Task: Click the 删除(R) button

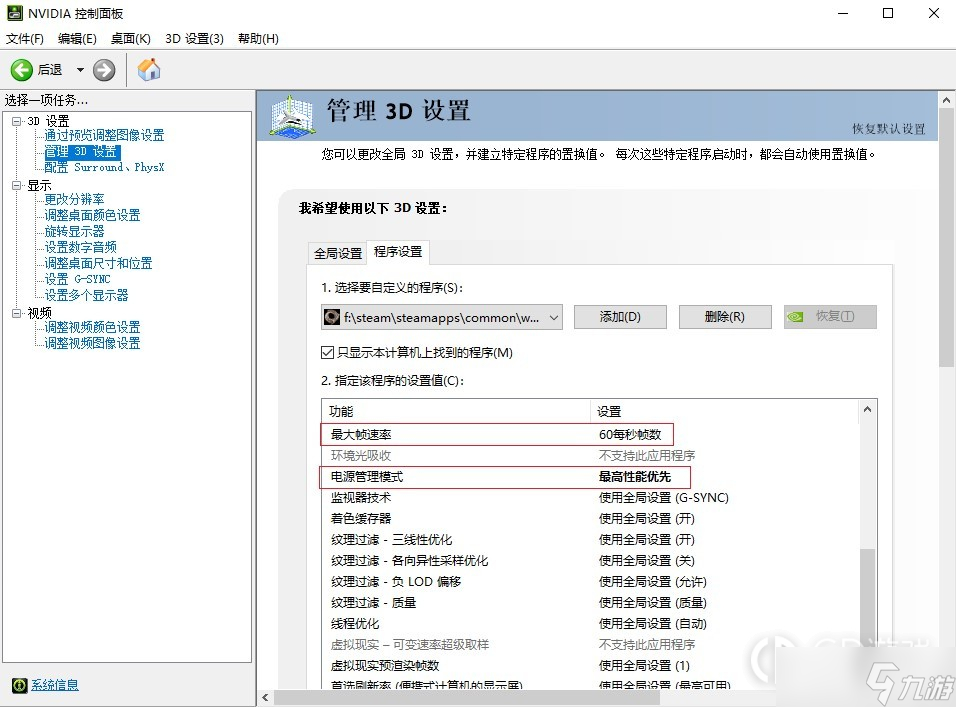Action: point(724,317)
